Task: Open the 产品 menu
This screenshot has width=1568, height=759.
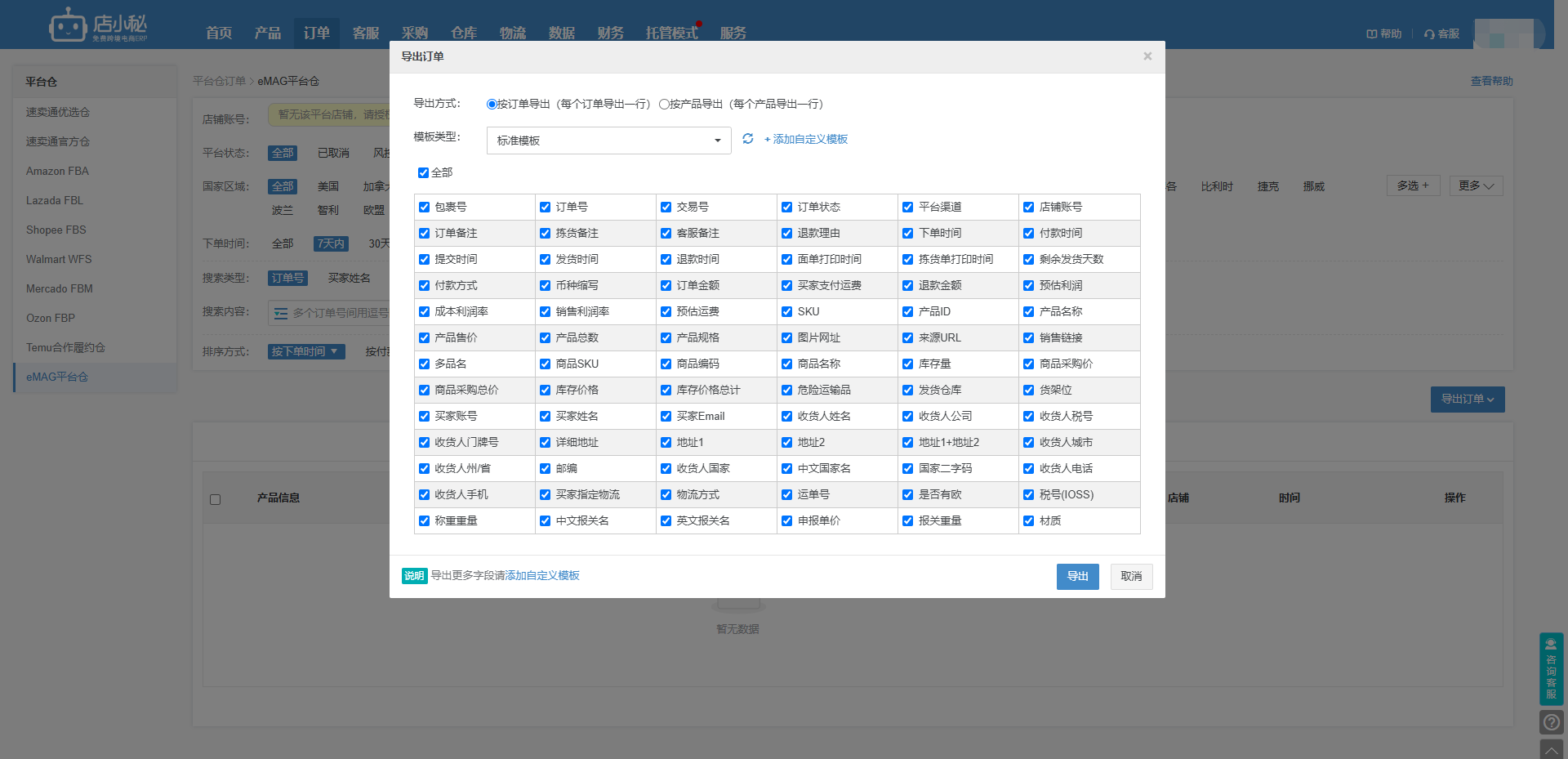Action: coord(268,33)
